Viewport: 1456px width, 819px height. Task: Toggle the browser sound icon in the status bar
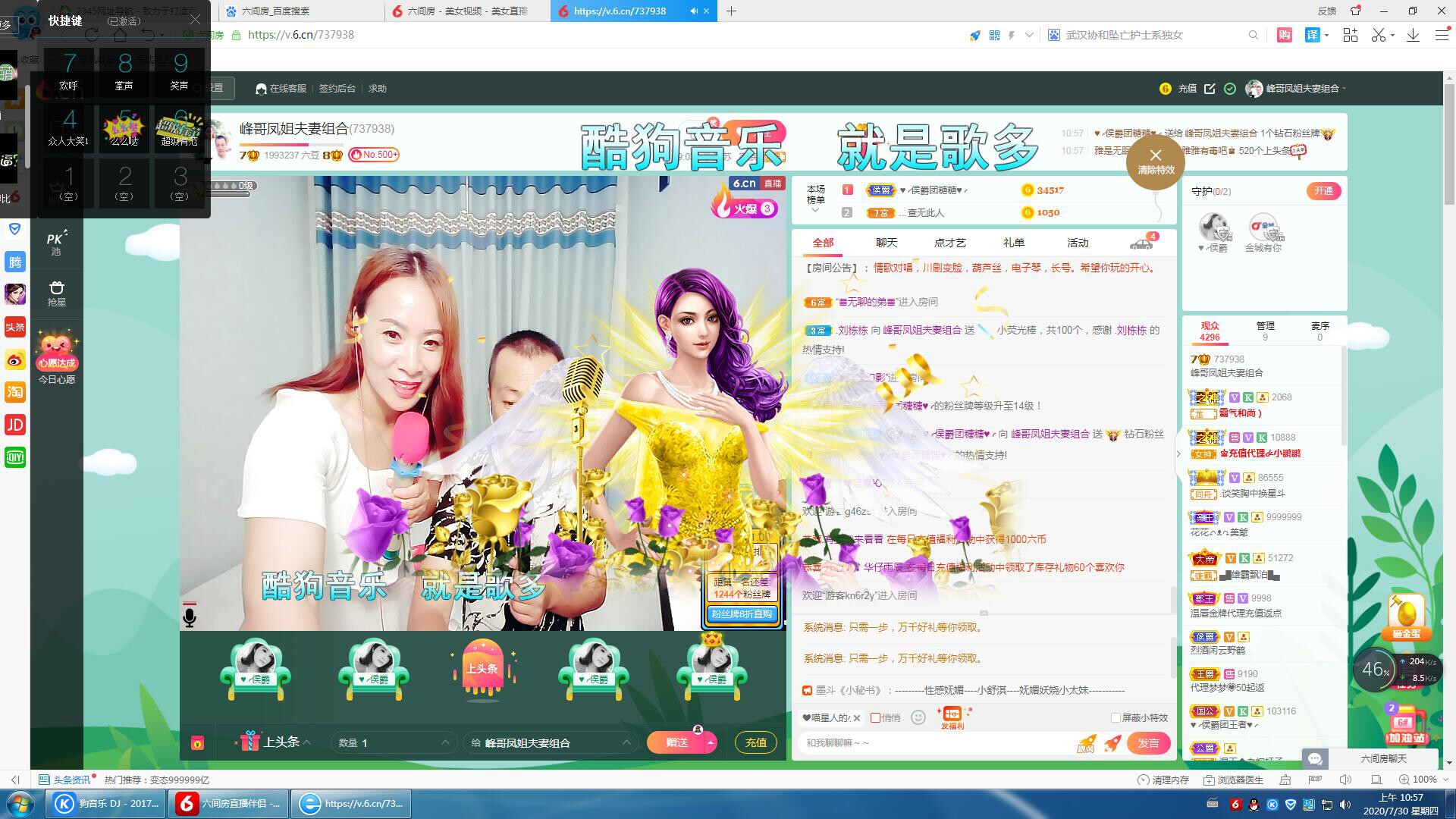click(1345, 780)
